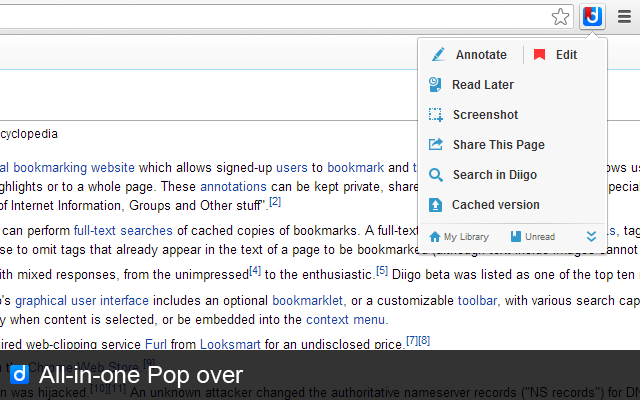
Task: Open Unread list link
Action: coord(540,237)
